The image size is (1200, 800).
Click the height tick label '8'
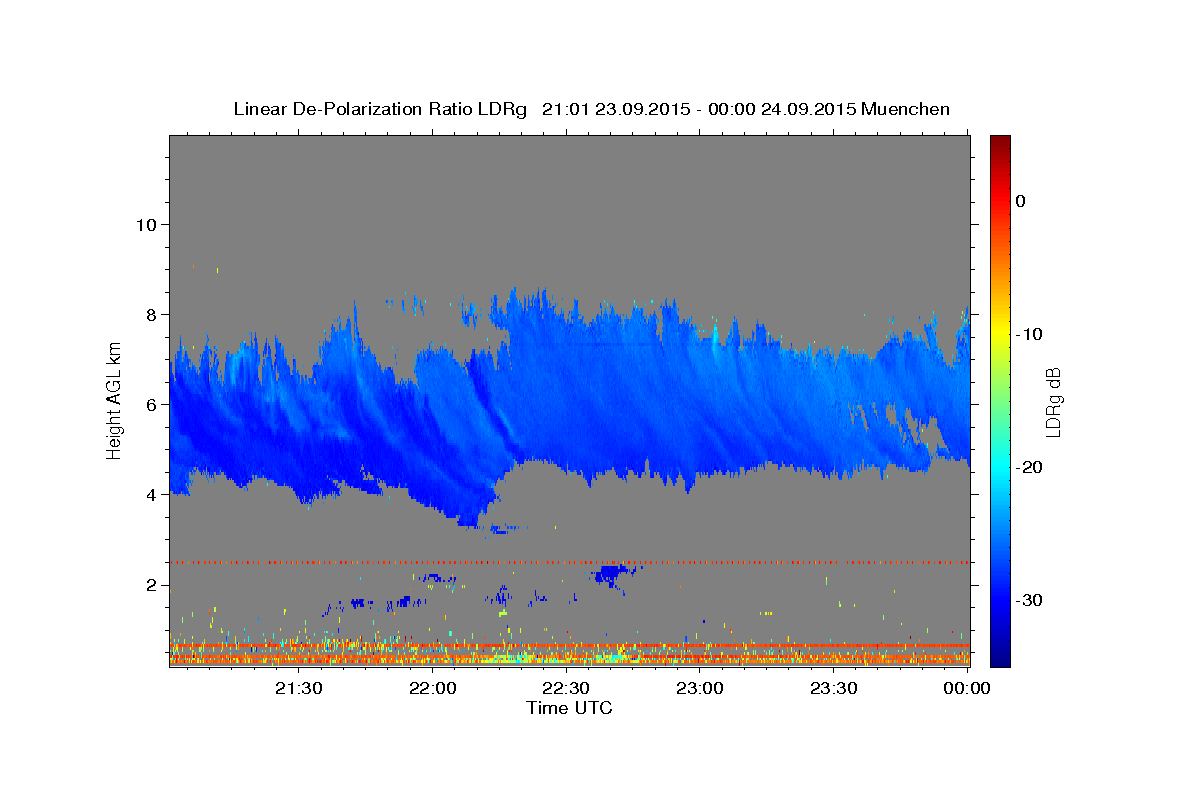click(150, 314)
